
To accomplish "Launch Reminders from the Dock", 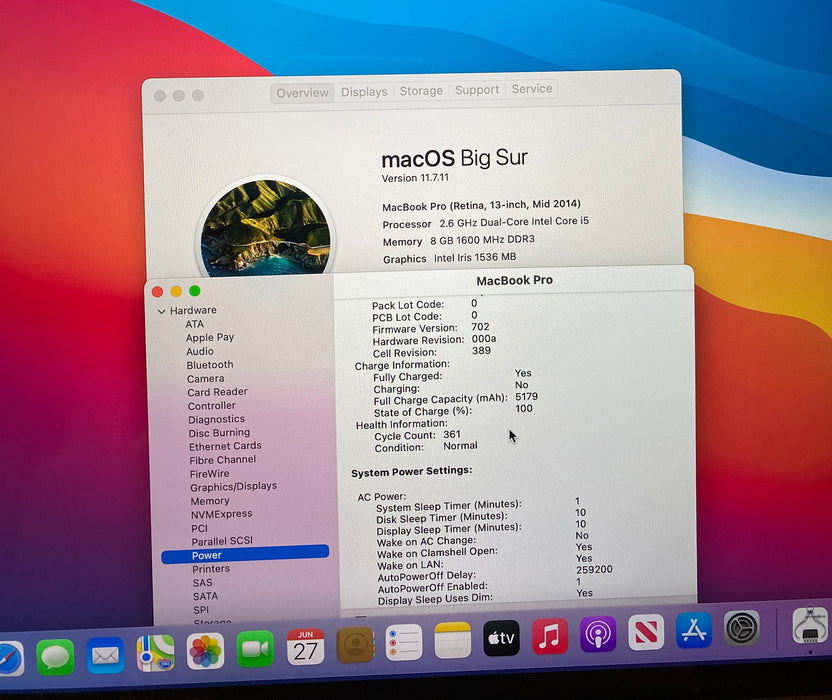I will pos(404,642).
